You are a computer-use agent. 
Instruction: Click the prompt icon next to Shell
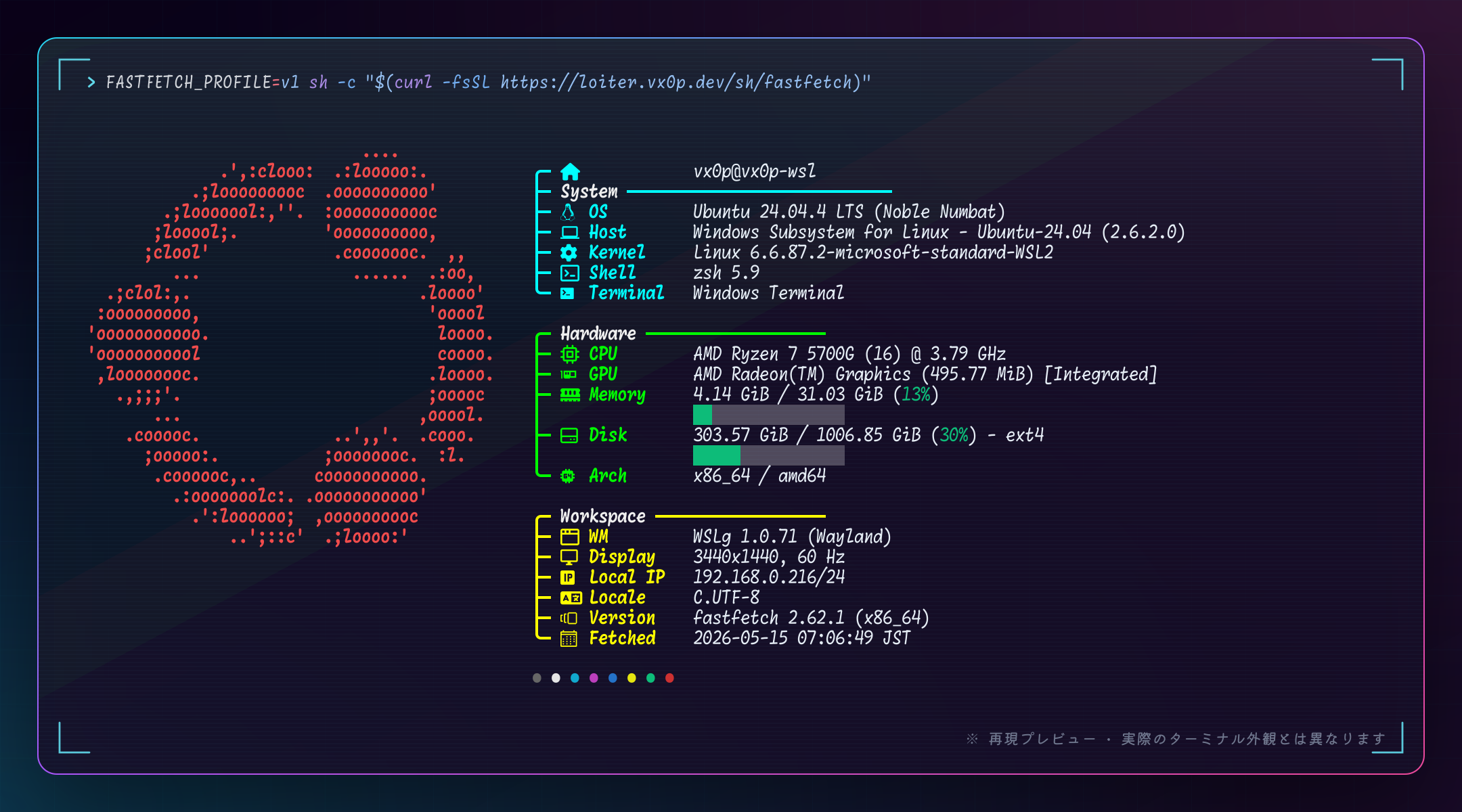[x=569, y=273]
